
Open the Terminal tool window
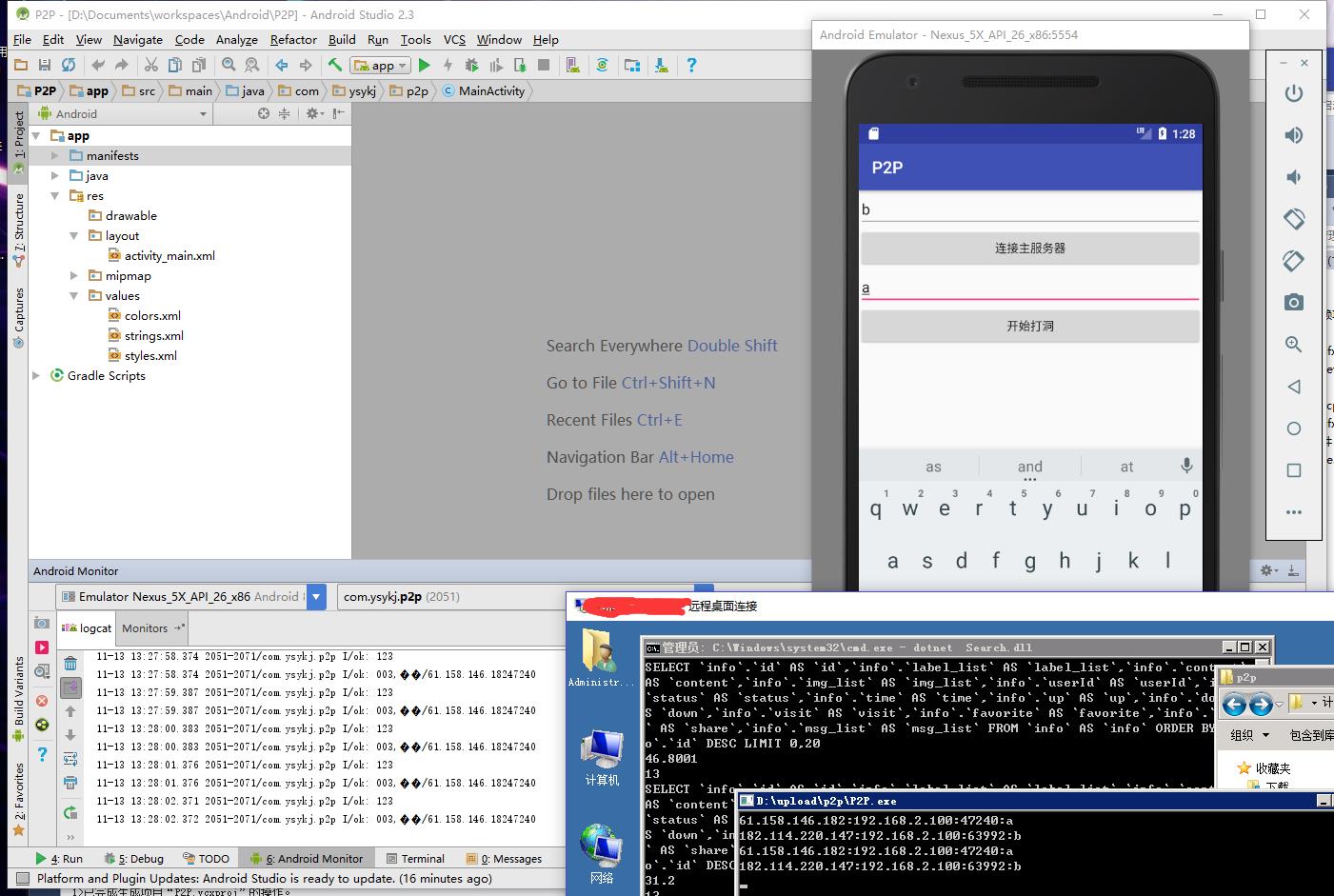(x=415, y=858)
